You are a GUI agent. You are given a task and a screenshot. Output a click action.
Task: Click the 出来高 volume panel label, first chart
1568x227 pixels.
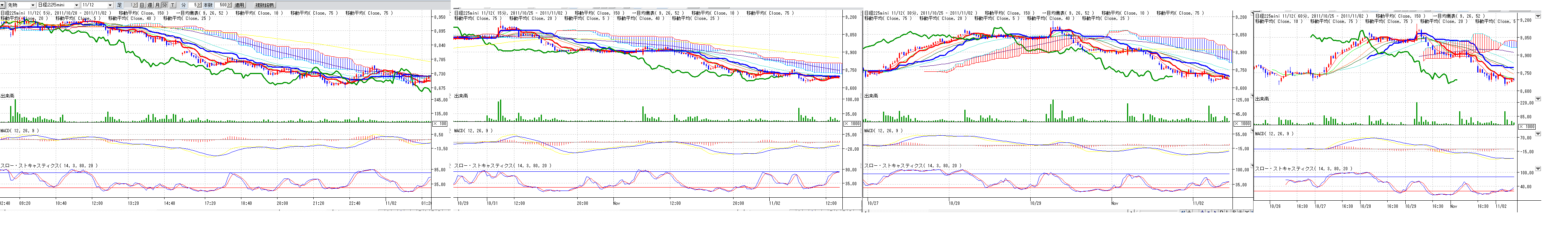click(x=8, y=96)
